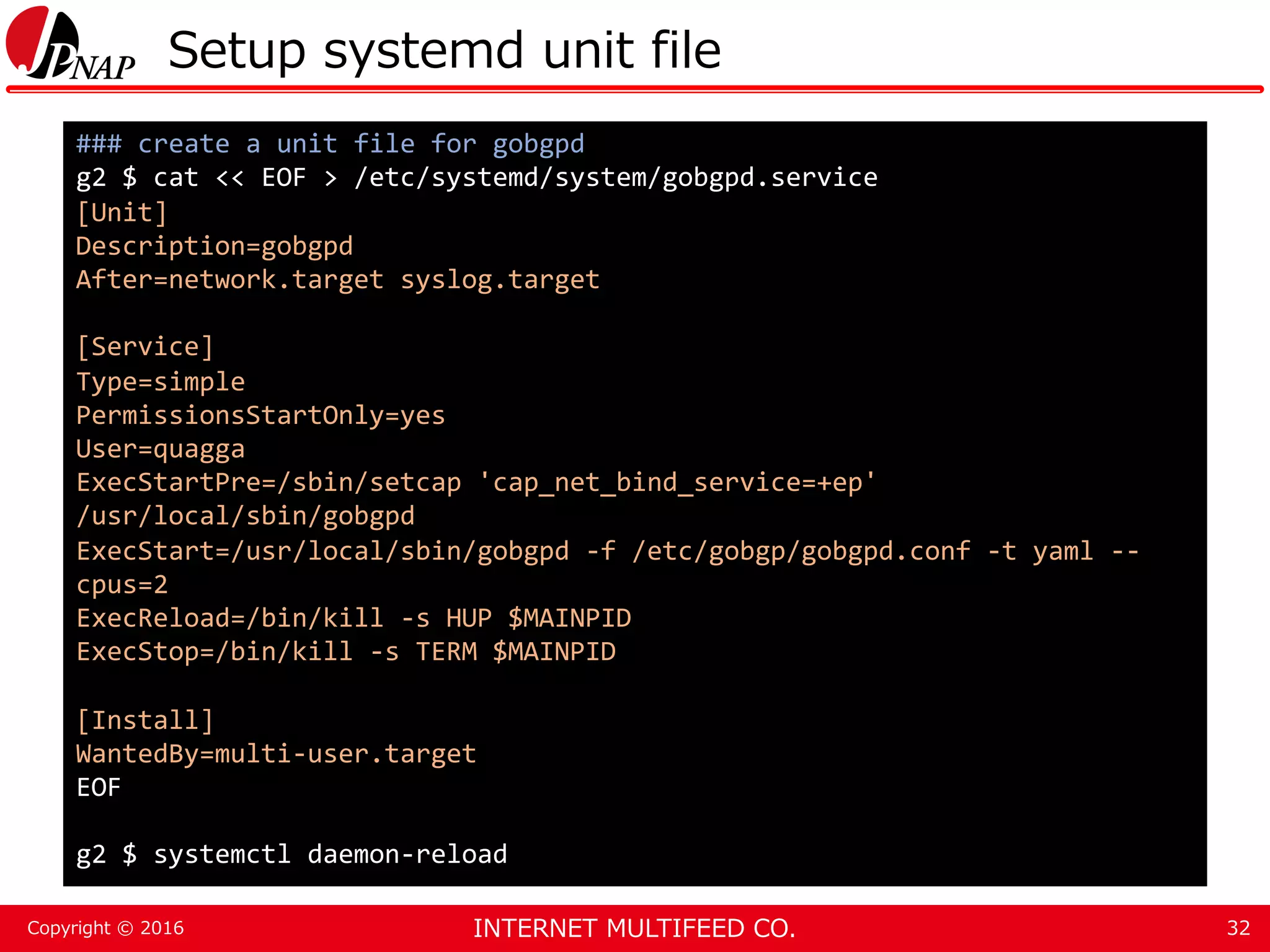This screenshot has width=1270, height=952.
Task: Click 'Copyright © 2016' footer text
Action: 105,928
